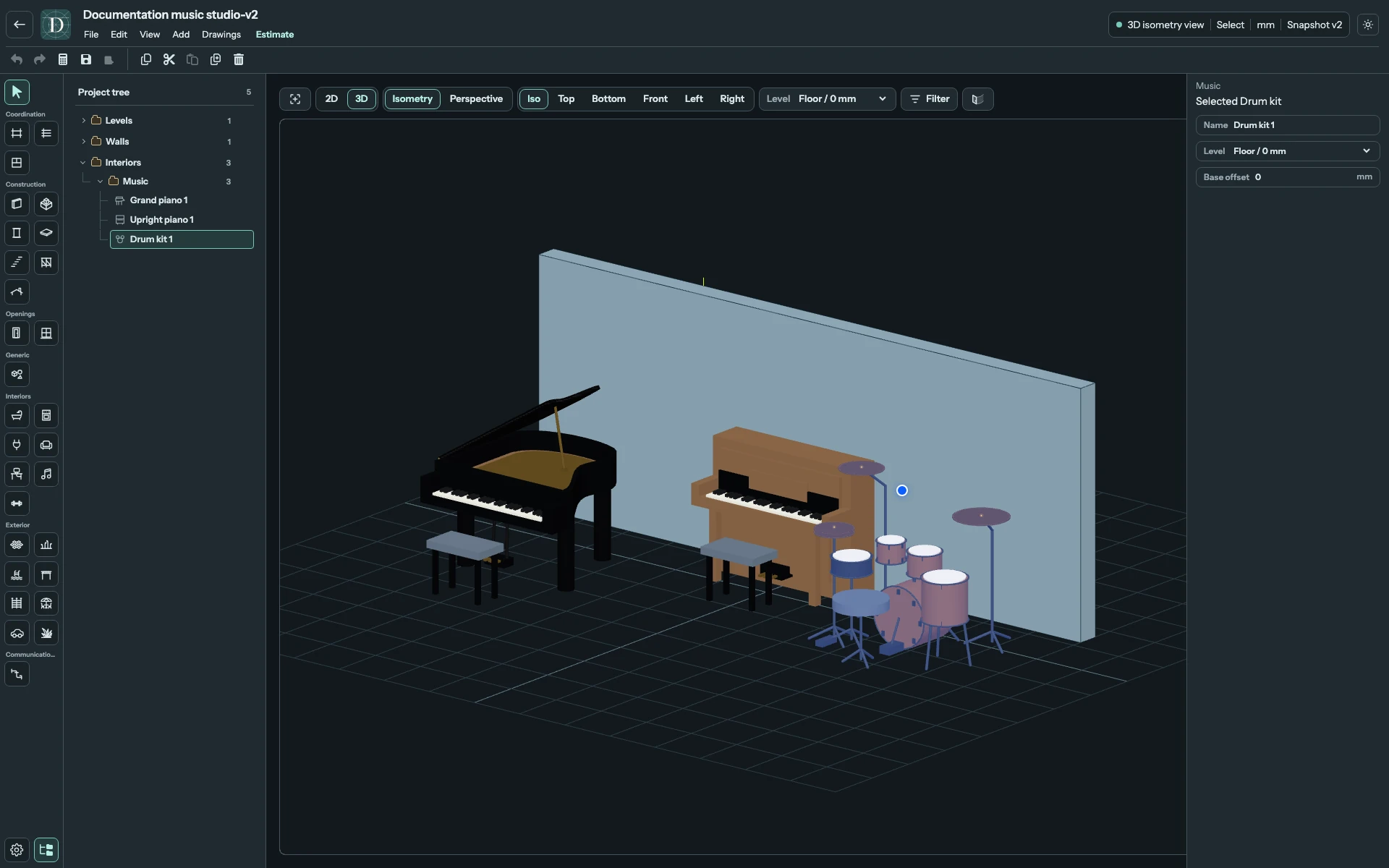Select the Left view angle
The height and width of the screenshot is (868, 1389).
(x=694, y=99)
